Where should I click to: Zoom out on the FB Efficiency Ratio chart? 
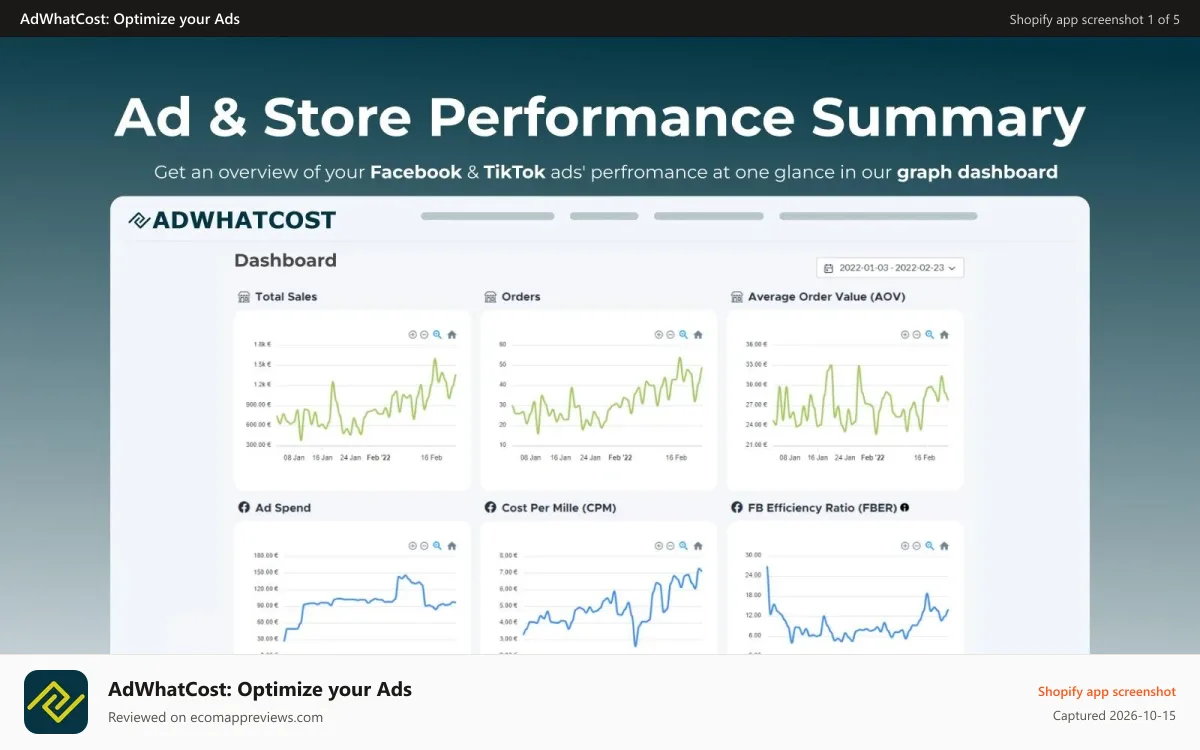917,546
